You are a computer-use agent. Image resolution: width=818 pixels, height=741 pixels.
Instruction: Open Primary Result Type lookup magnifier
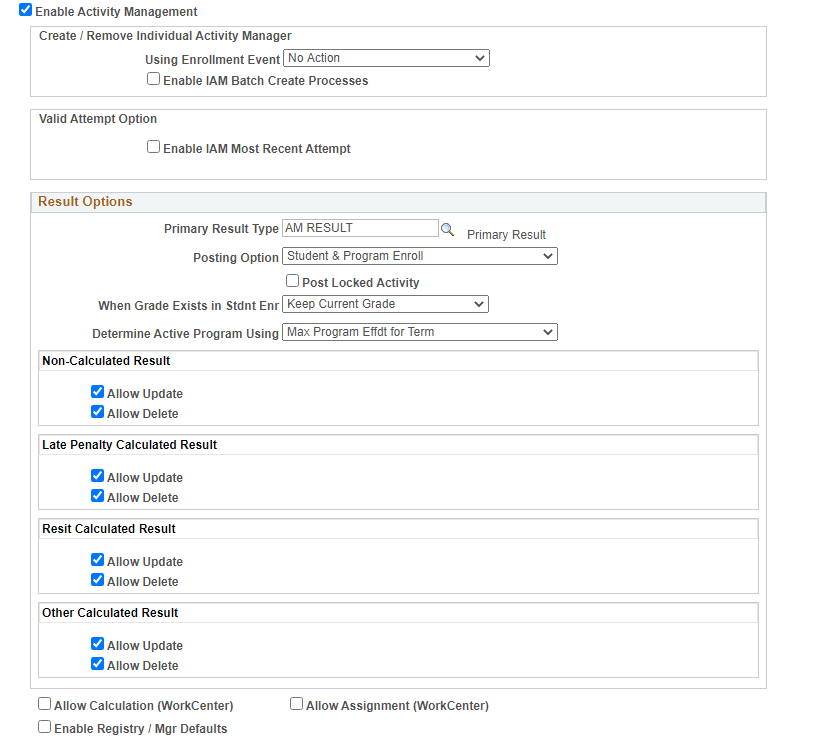point(447,230)
